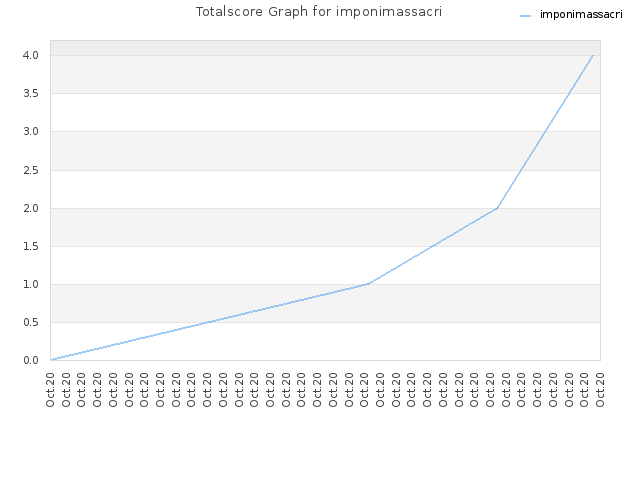Click the blue legend line swatch
The height and width of the screenshot is (480, 640).
pyautogui.click(x=525, y=16)
